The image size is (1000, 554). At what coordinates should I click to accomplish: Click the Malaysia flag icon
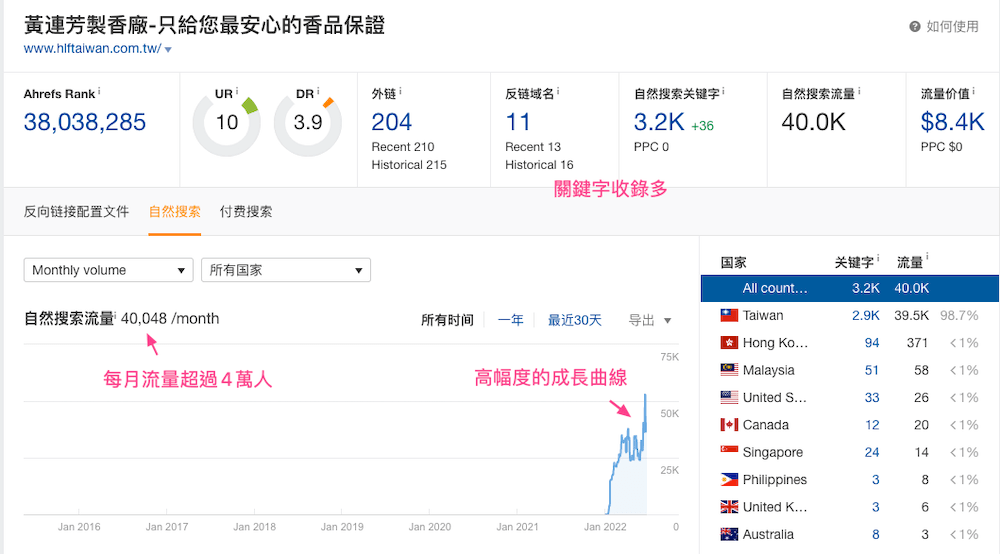tap(729, 370)
